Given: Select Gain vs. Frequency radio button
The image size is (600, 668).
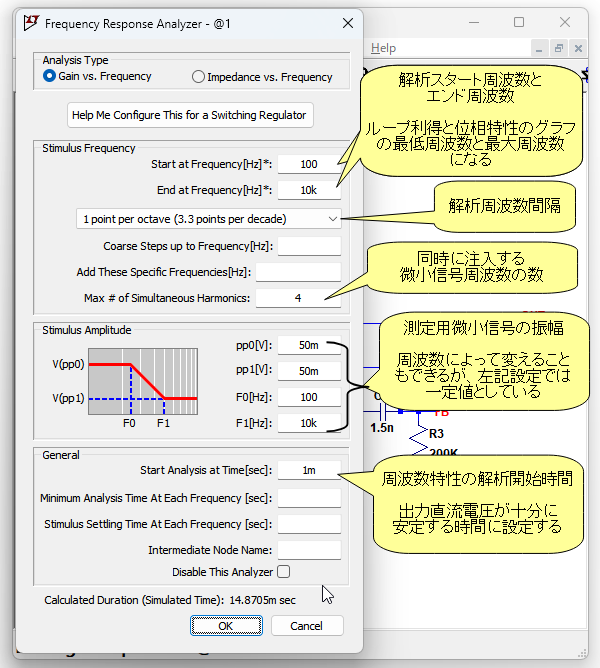Looking at the screenshot, I should (x=50, y=77).
